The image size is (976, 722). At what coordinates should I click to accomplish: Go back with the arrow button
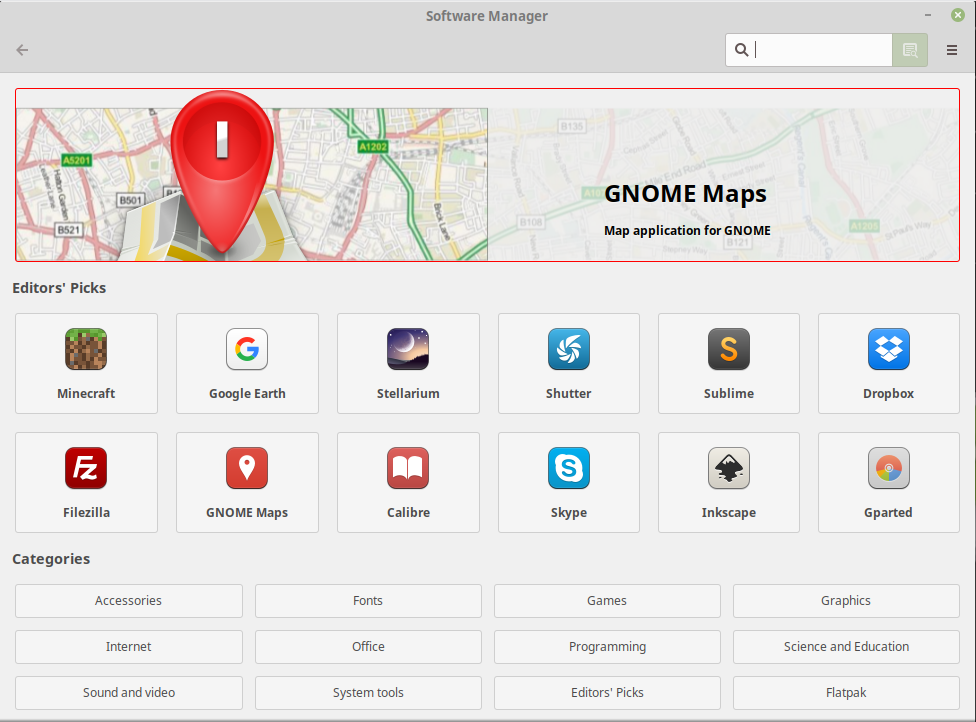22,50
